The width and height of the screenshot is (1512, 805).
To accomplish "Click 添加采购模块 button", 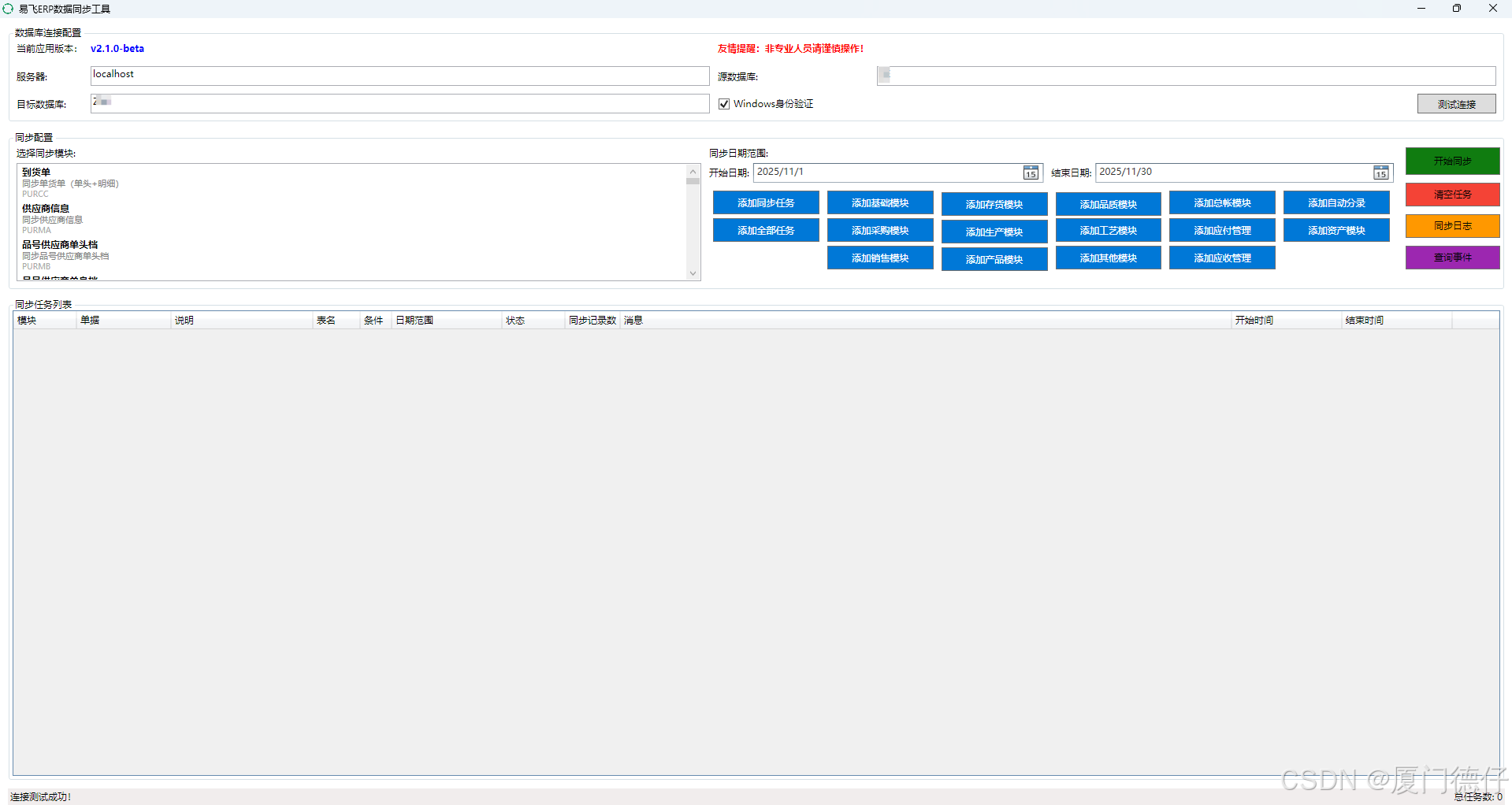I will [880, 230].
